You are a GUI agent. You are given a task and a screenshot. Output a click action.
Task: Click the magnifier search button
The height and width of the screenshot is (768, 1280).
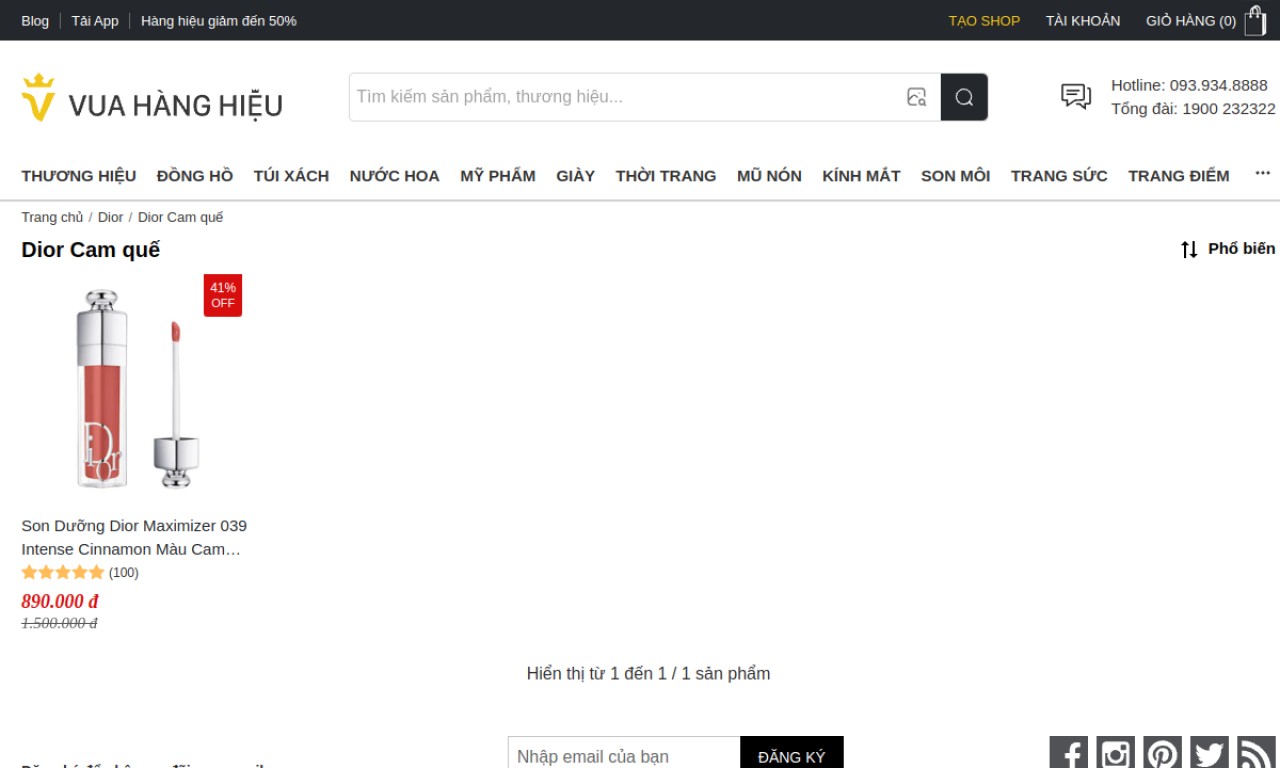(964, 97)
